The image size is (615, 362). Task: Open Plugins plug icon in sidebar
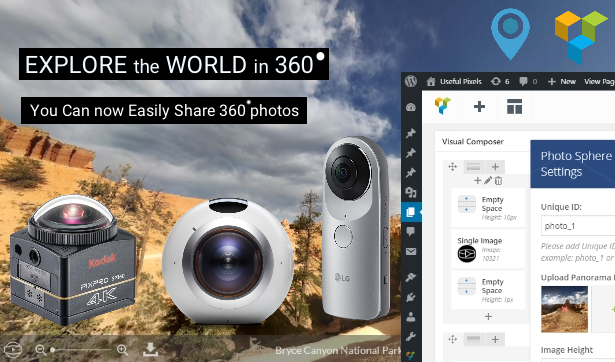pos(411,297)
